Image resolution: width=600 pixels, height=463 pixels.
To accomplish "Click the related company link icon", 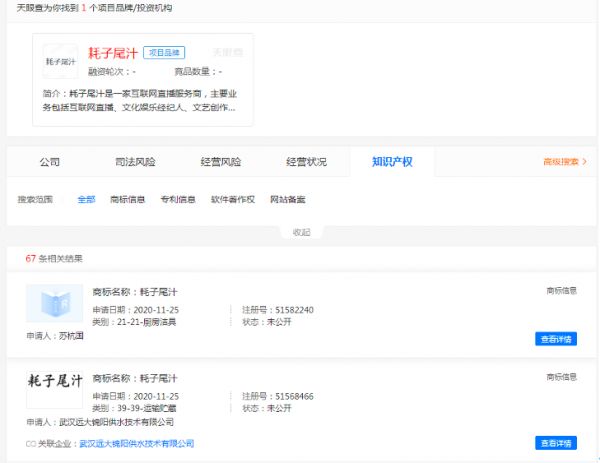I will point(30,443).
